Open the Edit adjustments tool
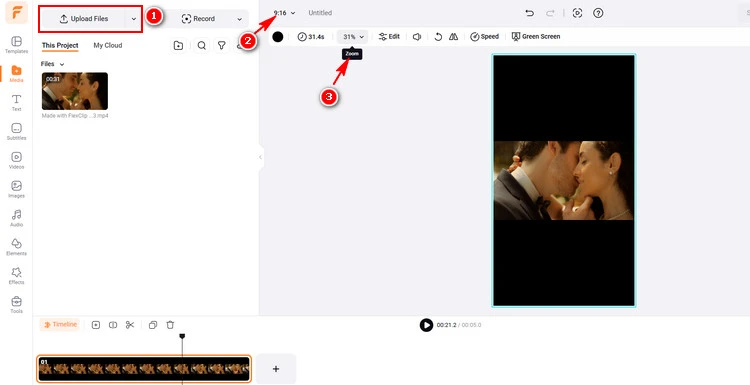750x385 pixels. click(389, 37)
